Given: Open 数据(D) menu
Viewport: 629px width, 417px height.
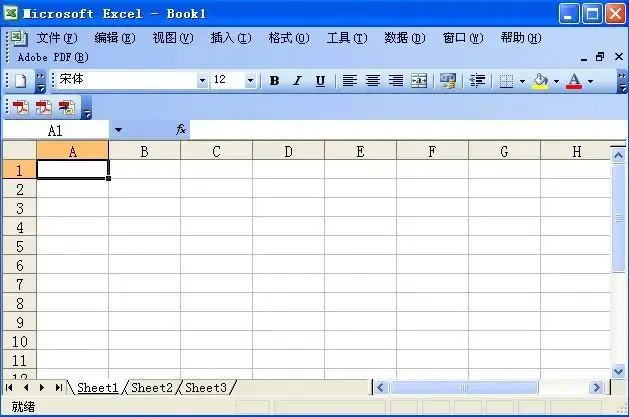Looking at the screenshot, I should coord(405,38).
